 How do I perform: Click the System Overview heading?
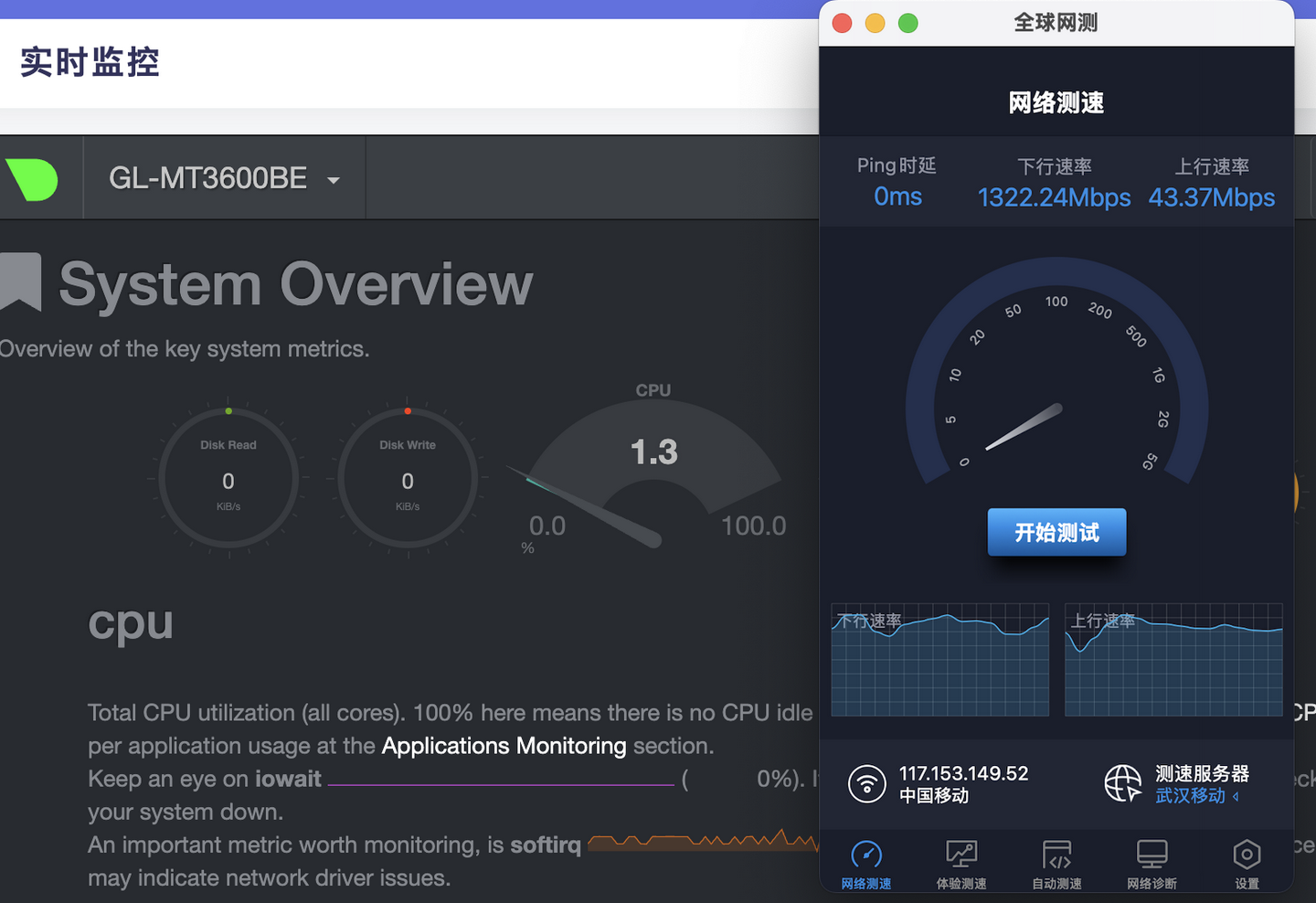click(x=295, y=284)
